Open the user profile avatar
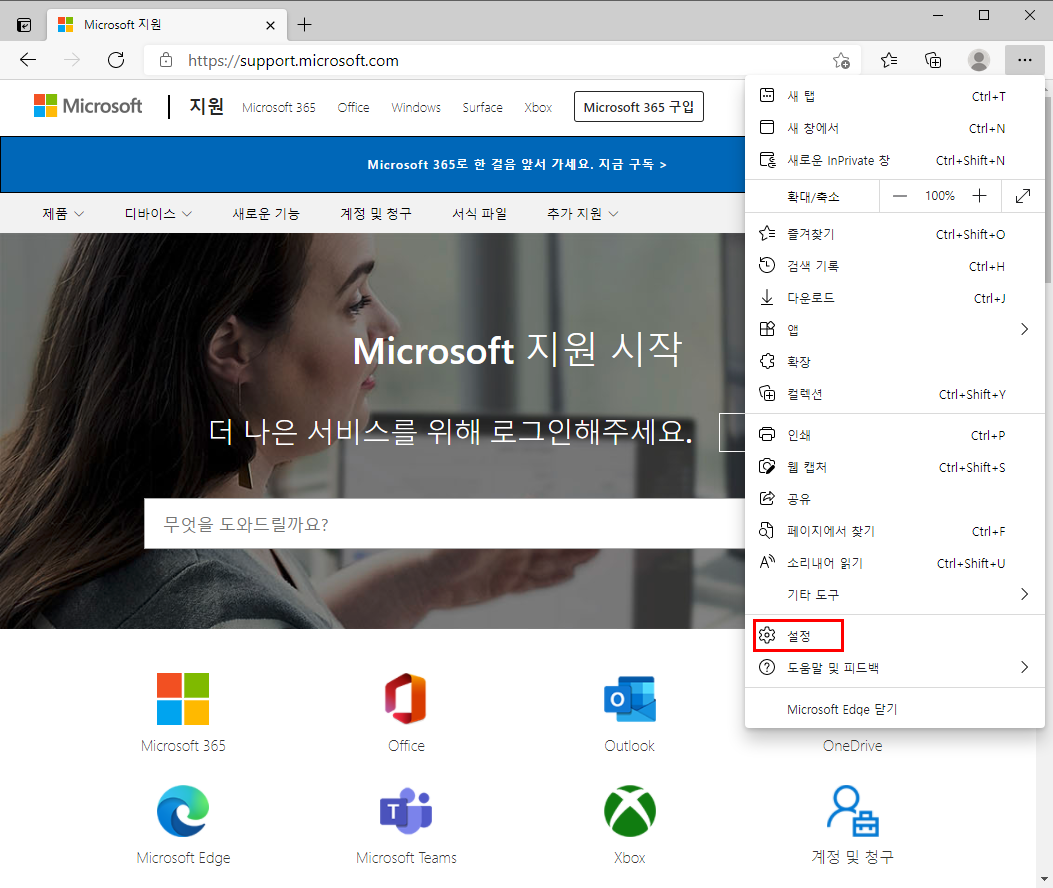 (x=978, y=60)
